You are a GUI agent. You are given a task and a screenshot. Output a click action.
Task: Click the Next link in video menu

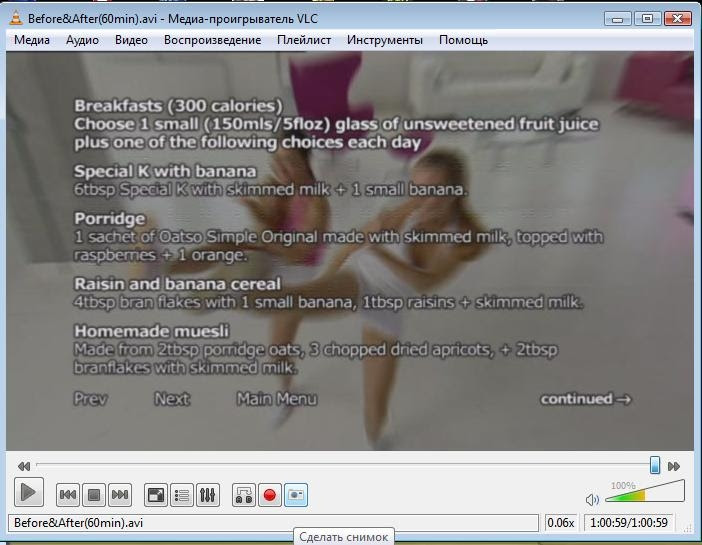172,399
